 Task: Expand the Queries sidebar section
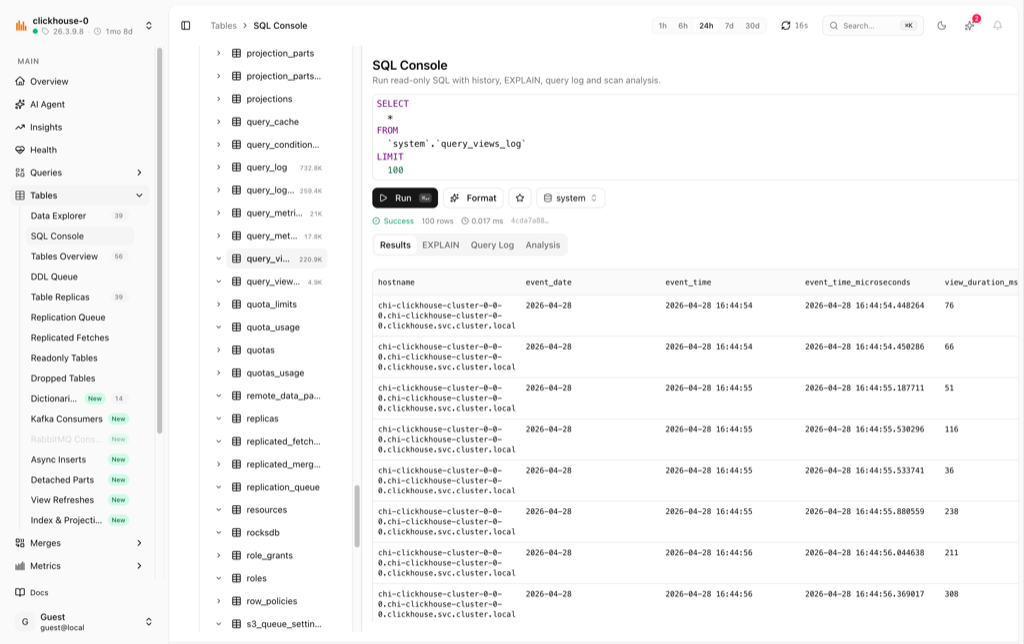point(139,172)
